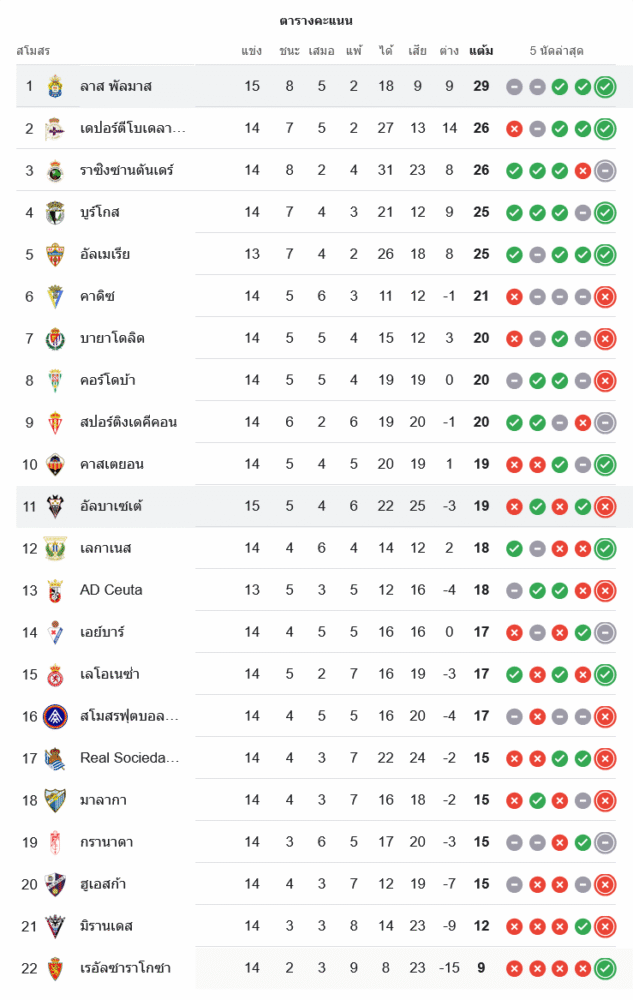Open the Real Sociedad B team link
Image resolution: width=633 pixels, height=1000 pixels.
129,758
